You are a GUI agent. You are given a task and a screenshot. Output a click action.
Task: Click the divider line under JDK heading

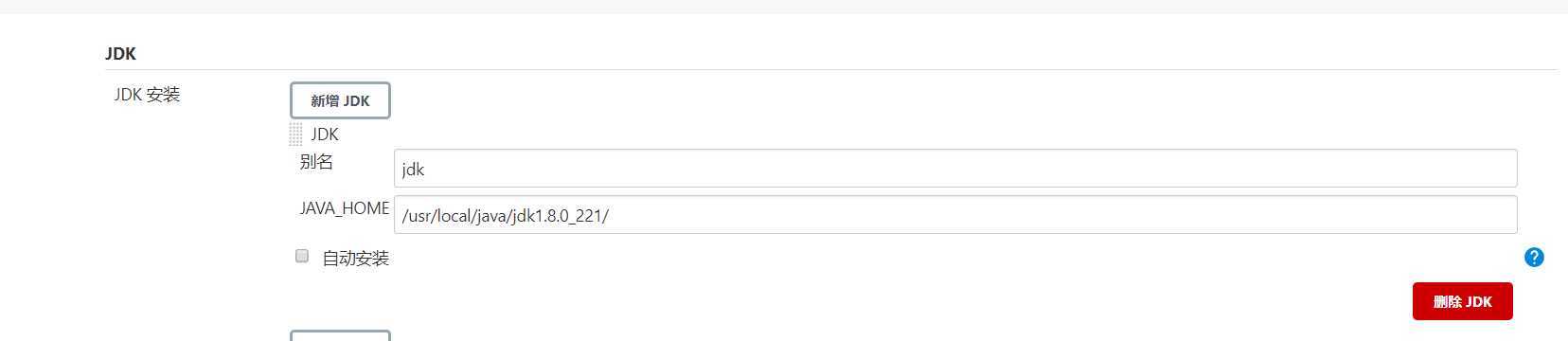tap(830, 69)
